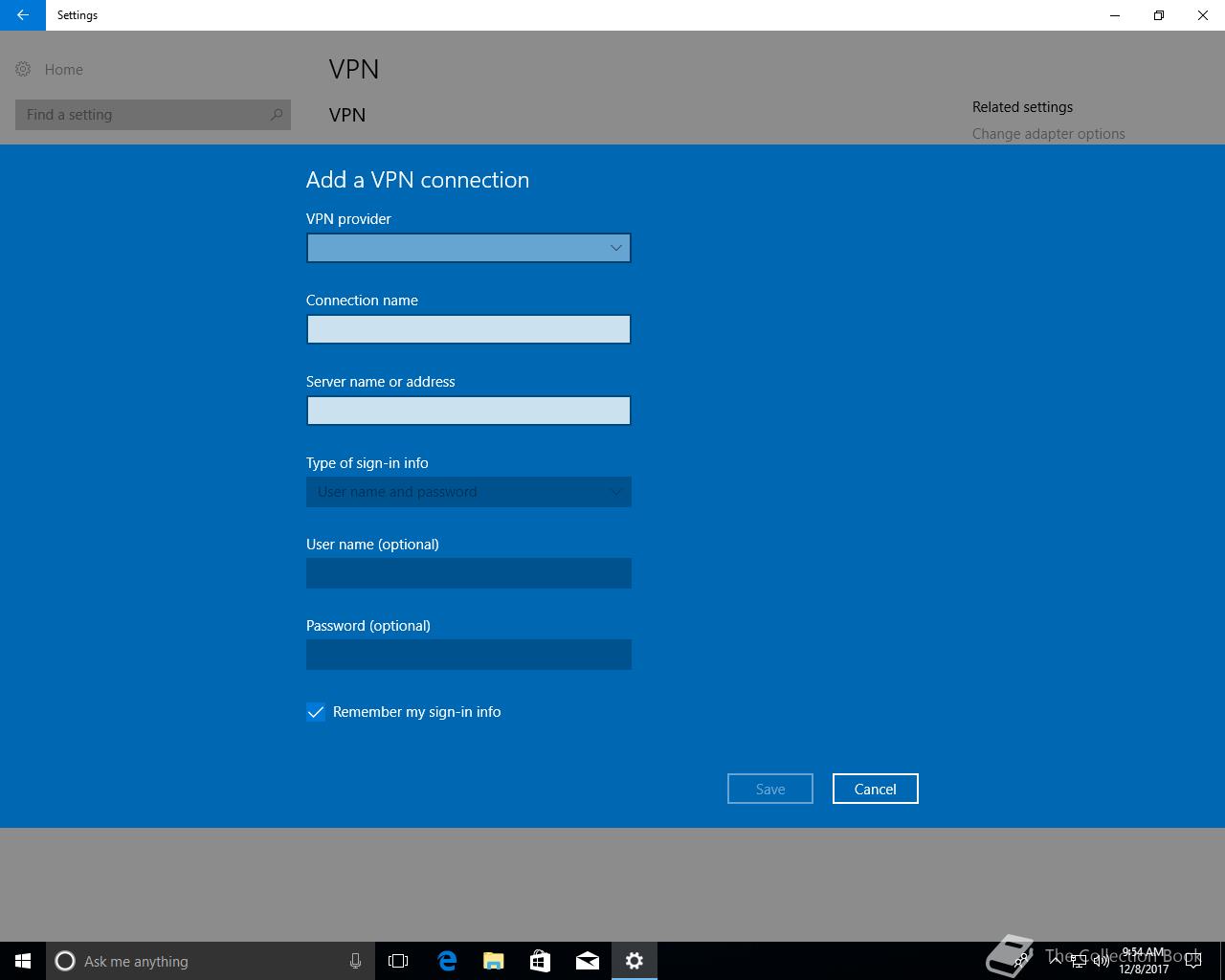Launch Microsoft Edge from taskbar
1225x980 pixels.
[446, 961]
